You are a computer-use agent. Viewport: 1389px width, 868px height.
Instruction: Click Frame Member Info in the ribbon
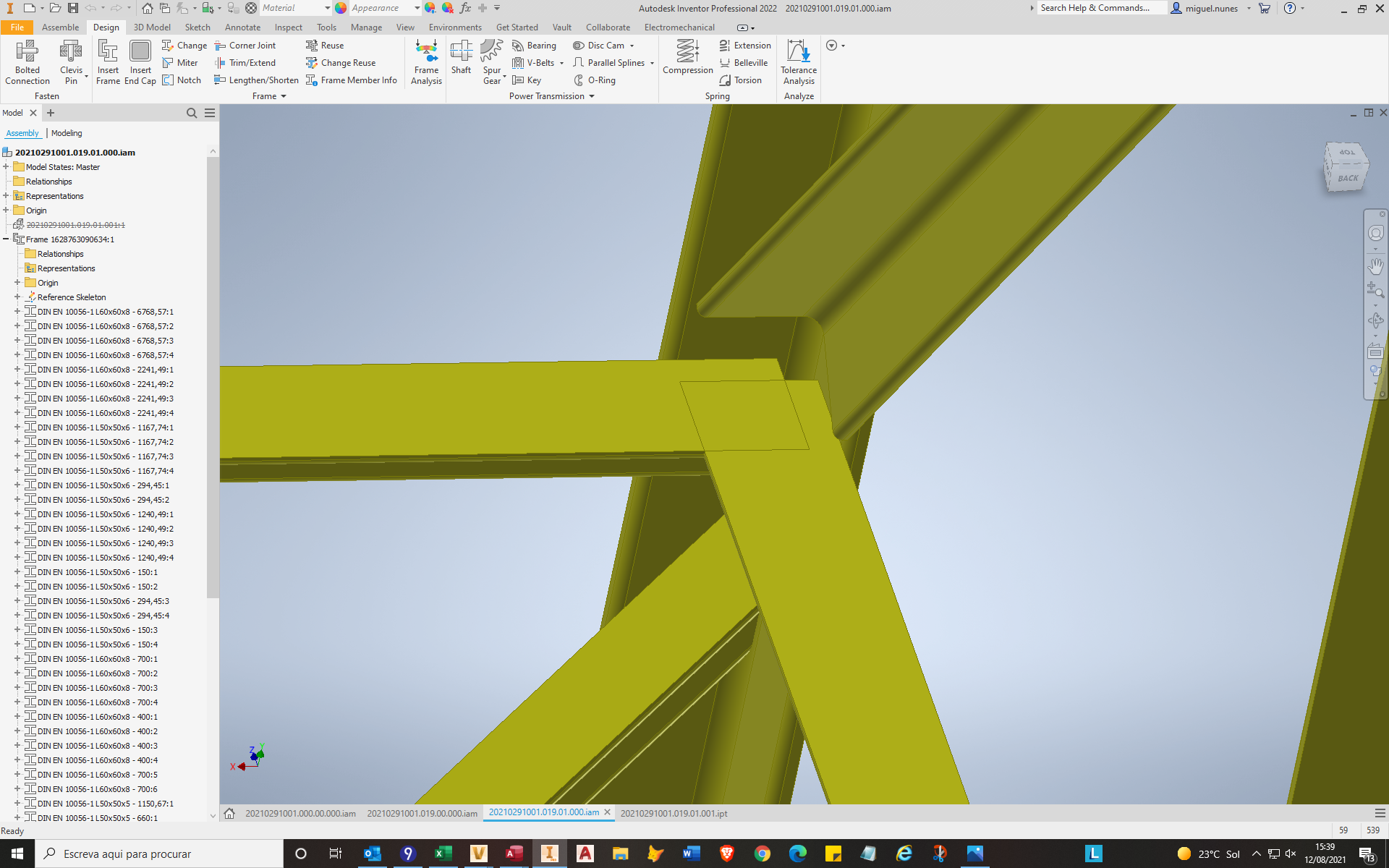pyautogui.click(x=352, y=80)
